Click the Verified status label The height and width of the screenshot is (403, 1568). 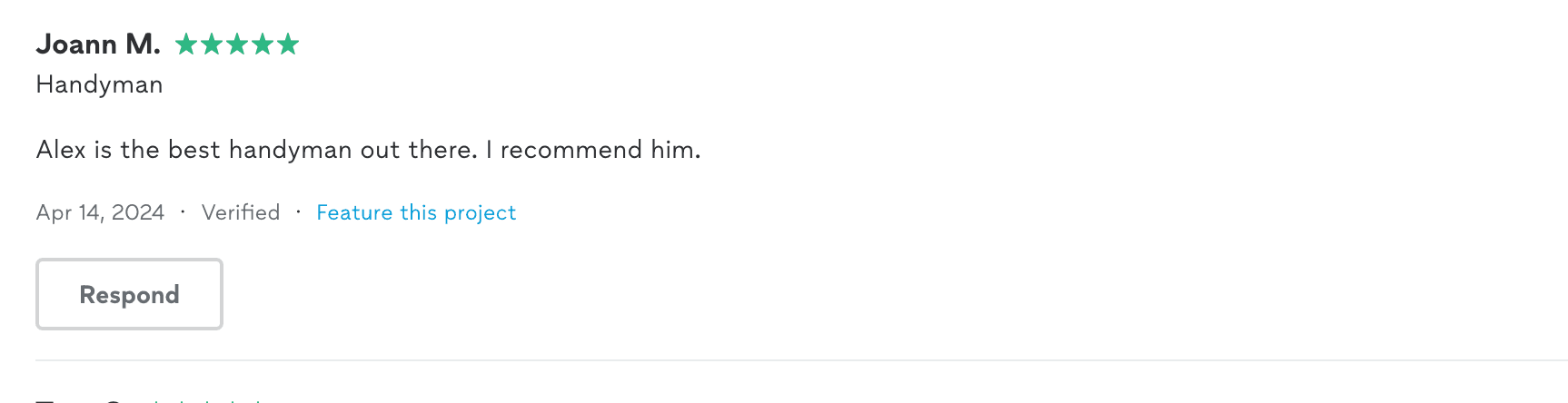pos(241,212)
